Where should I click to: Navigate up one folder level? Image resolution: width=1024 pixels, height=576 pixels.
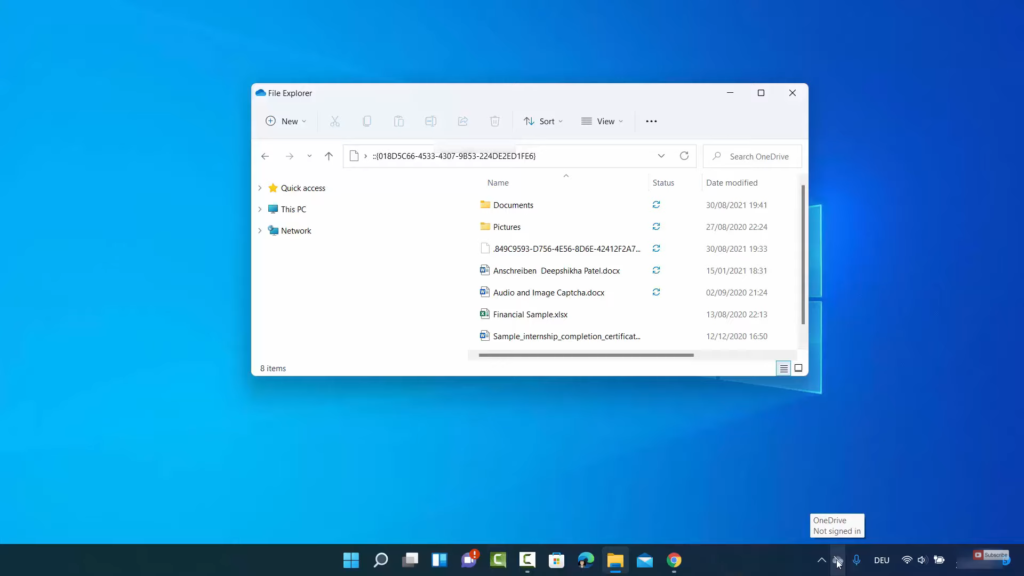[328, 156]
